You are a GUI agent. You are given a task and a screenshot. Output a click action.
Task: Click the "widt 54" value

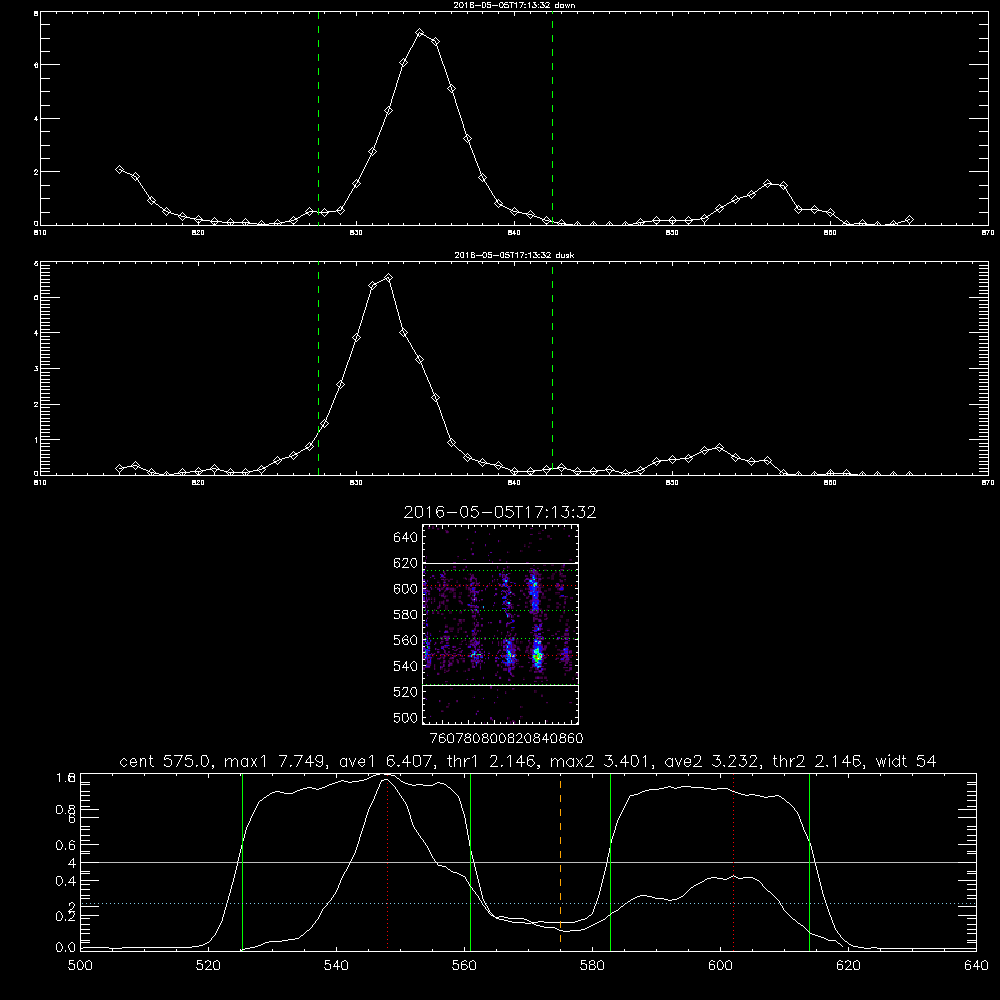906,761
